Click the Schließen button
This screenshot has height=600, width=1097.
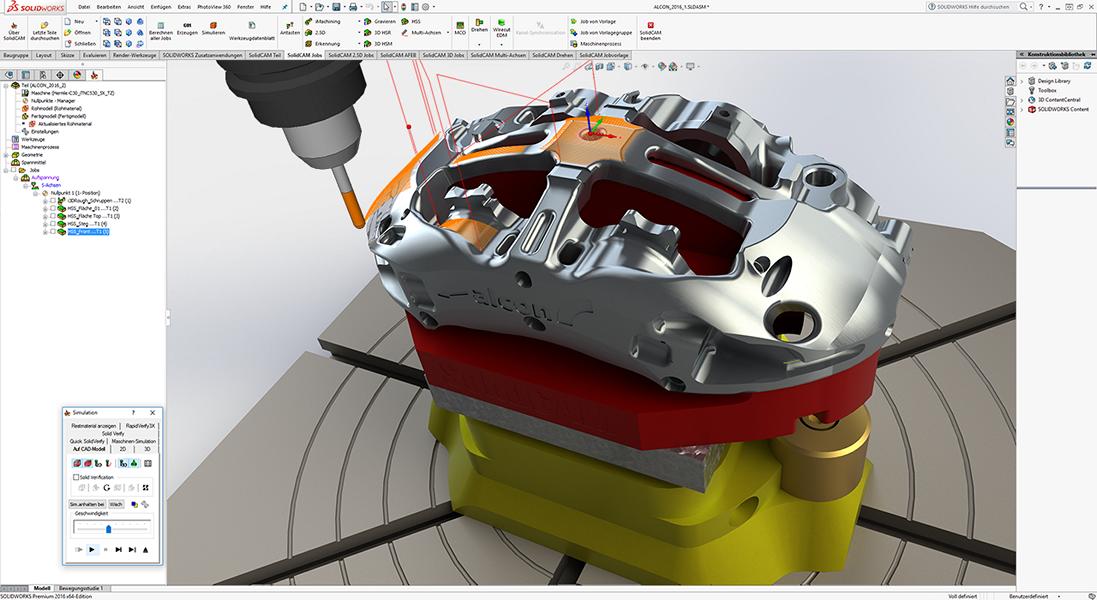tap(80, 43)
